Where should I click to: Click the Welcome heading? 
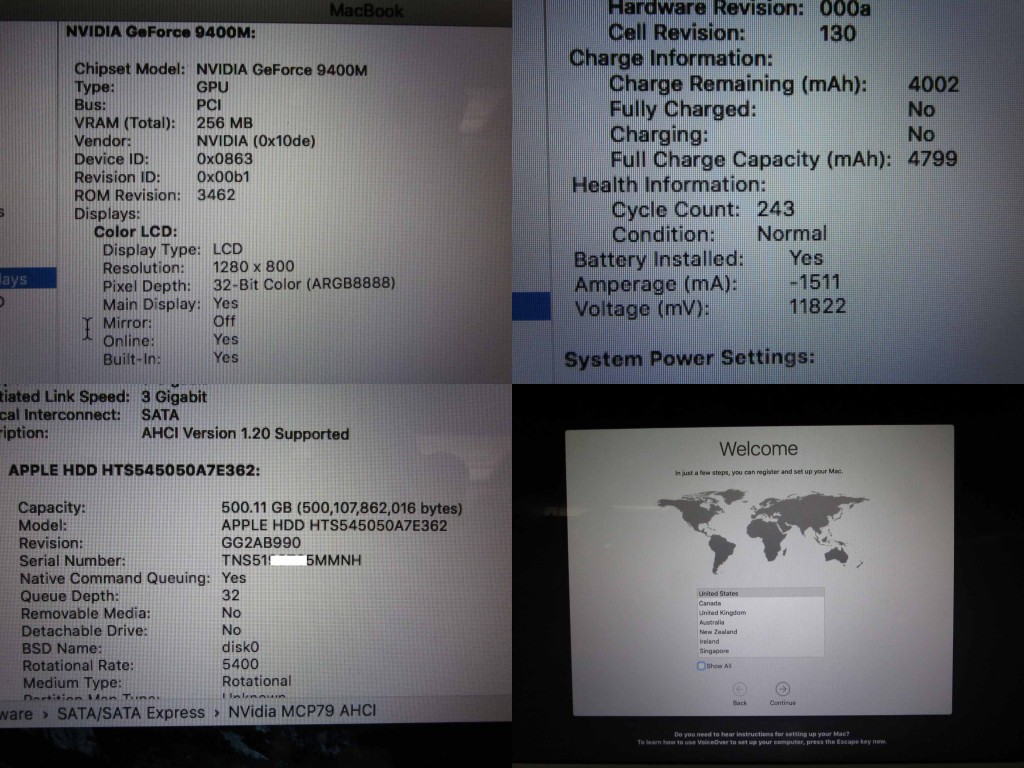pyautogui.click(x=758, y=449)
